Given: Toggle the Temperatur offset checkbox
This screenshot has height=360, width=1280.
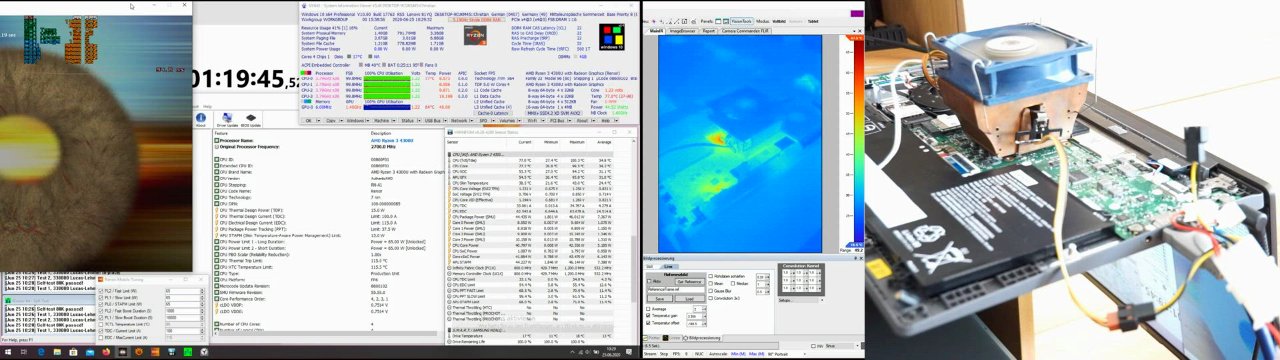Looking at the screenshot, I should click(x=648, y=323).
